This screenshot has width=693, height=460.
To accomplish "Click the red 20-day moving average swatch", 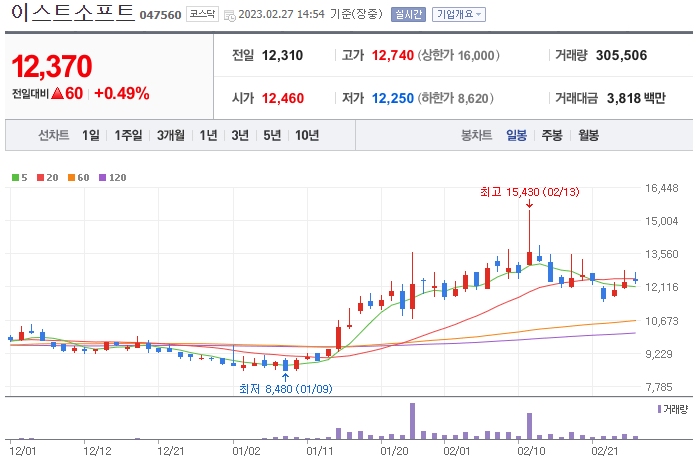I will click(x=41, y=178).
